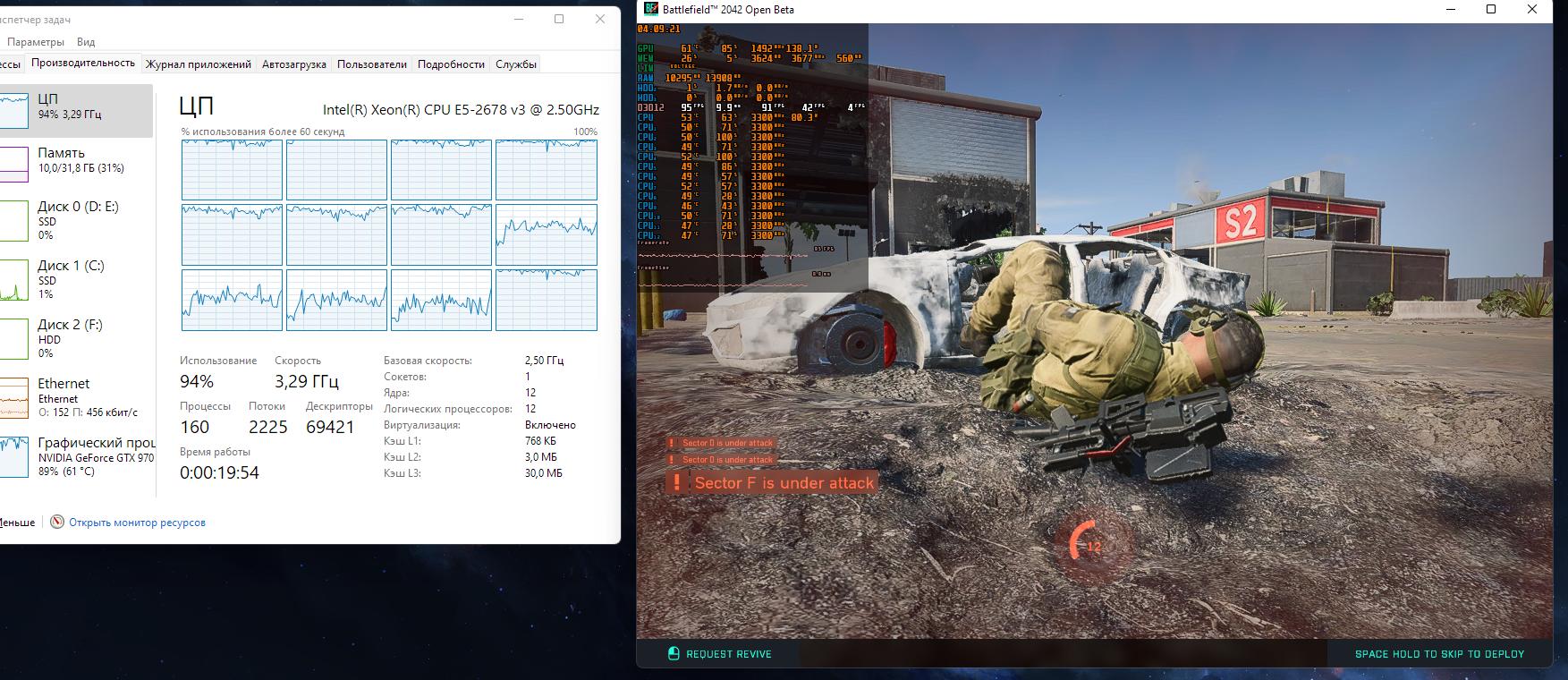Choose Диск 0 (D: E:) in the sidebar

(76, 220)
